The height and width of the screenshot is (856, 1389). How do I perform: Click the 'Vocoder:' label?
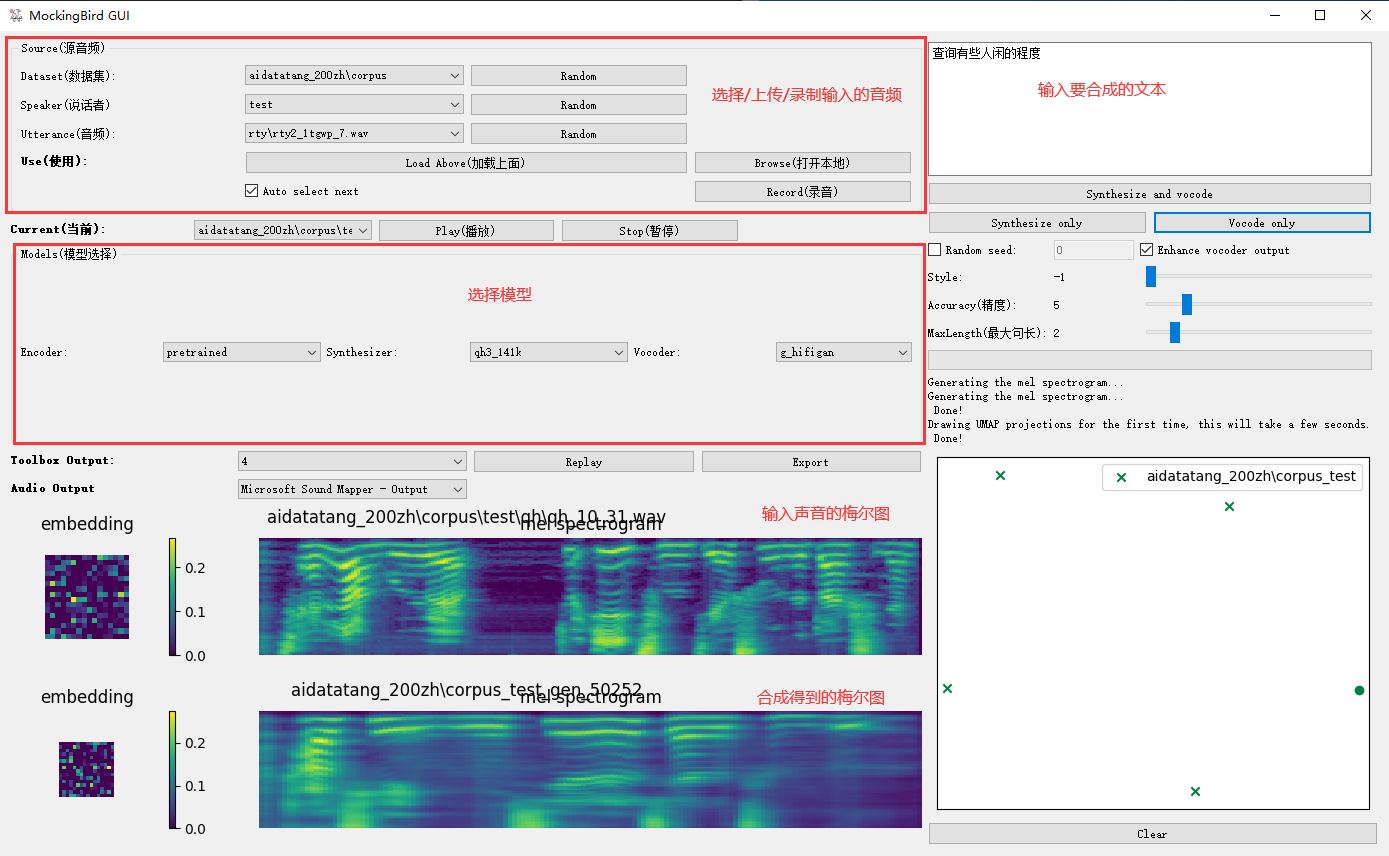pos(657,352)
